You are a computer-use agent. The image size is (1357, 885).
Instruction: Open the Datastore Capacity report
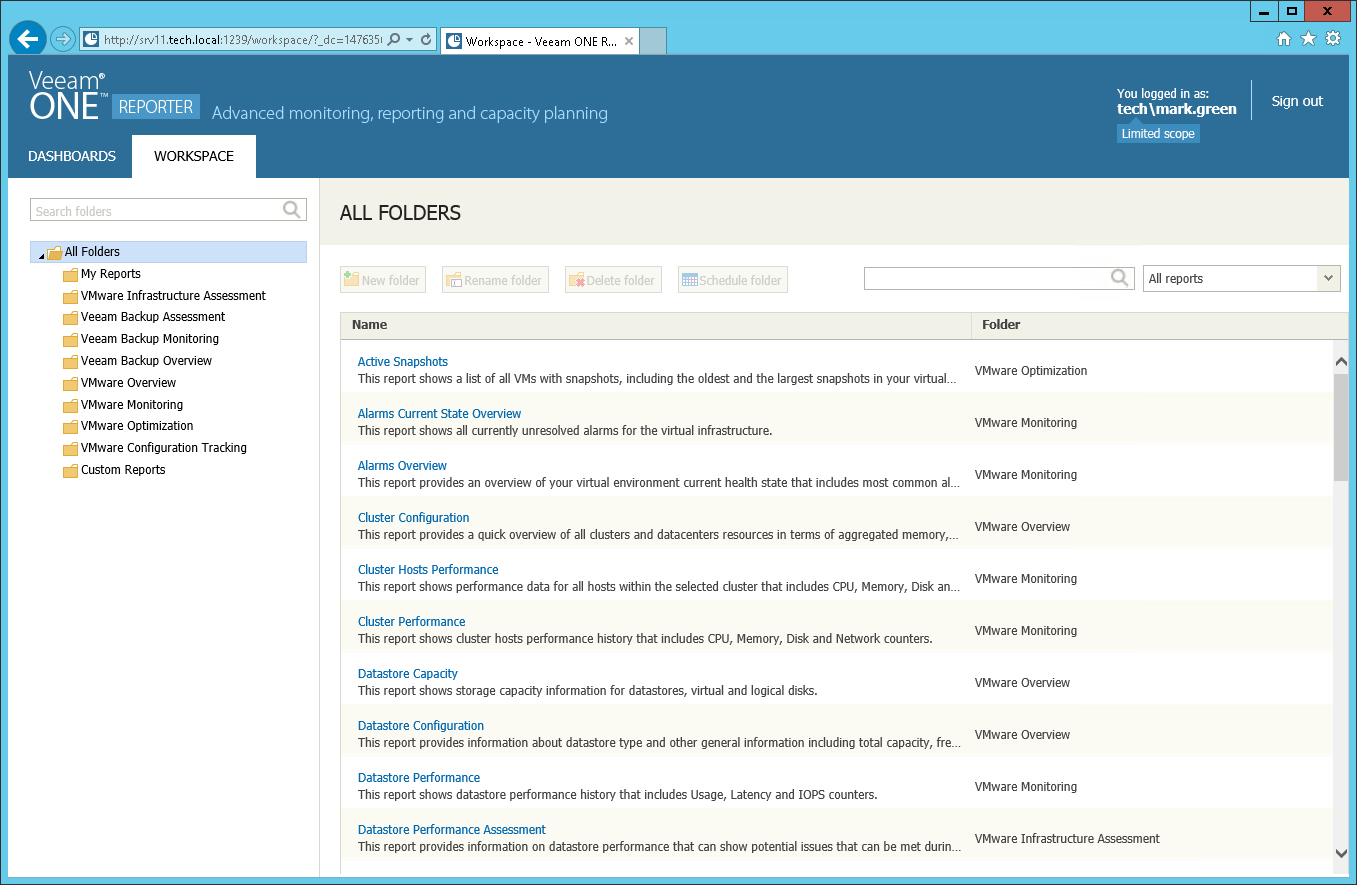coord(408,674)
